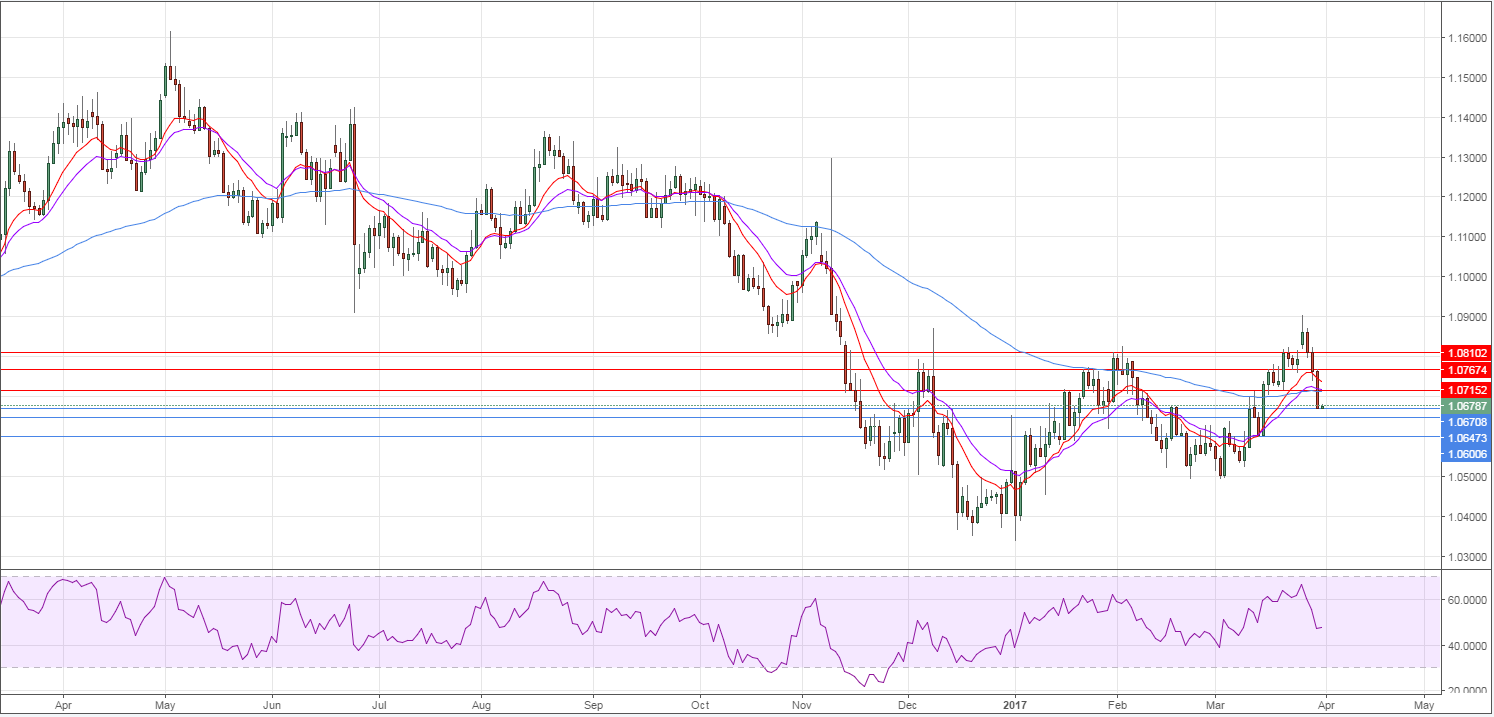Click the Jul marker on the date axis
This screenshot has width=1494, height=717.
tap(379, 704)
